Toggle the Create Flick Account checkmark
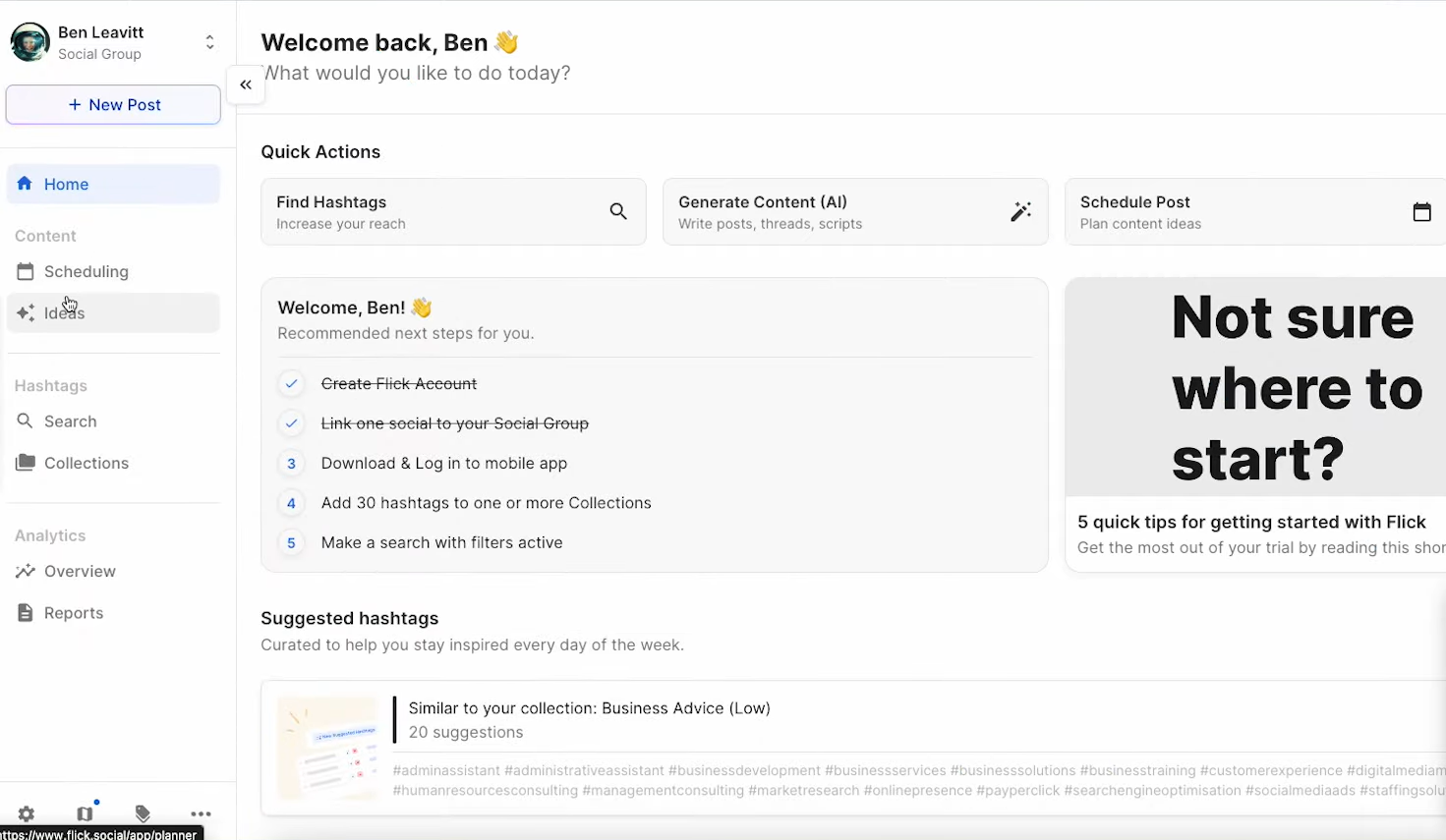1446x840 pixels. (x=291, y=384)
